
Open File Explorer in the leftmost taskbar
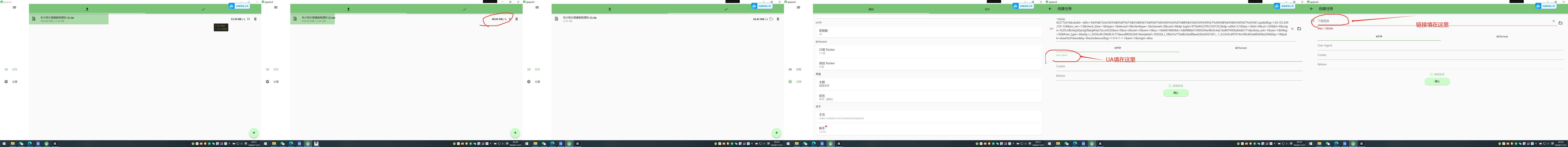[12, 144]
